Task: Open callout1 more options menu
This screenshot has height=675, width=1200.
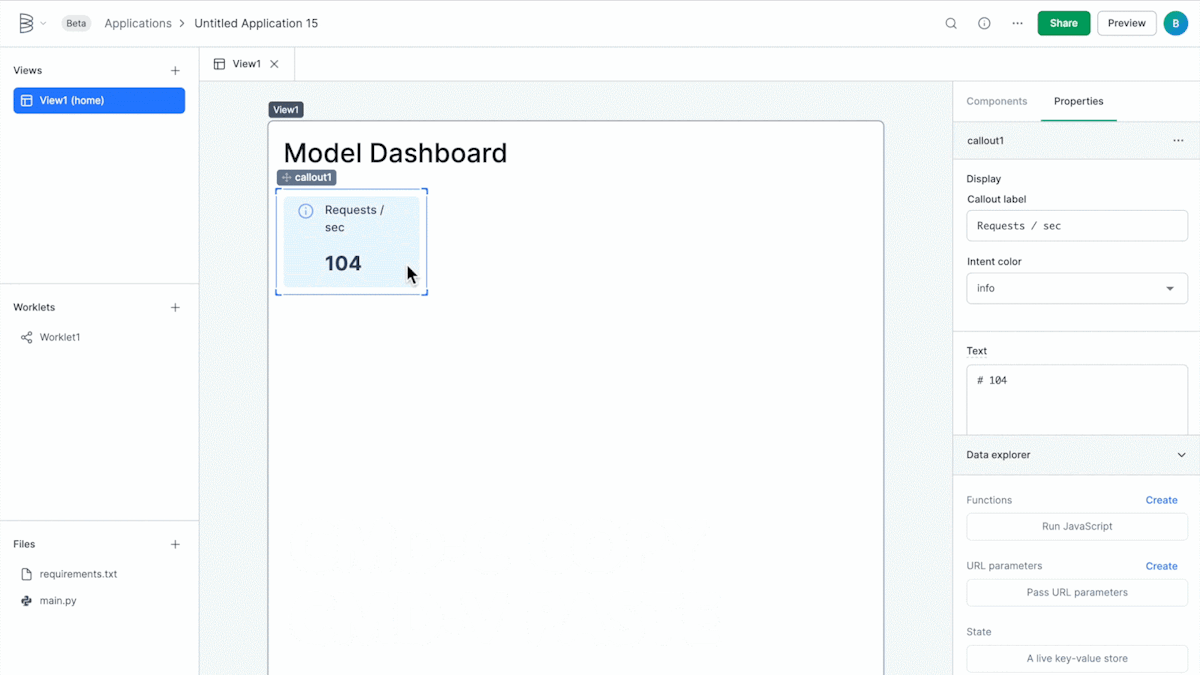Action: click(x=1178, y=141)
